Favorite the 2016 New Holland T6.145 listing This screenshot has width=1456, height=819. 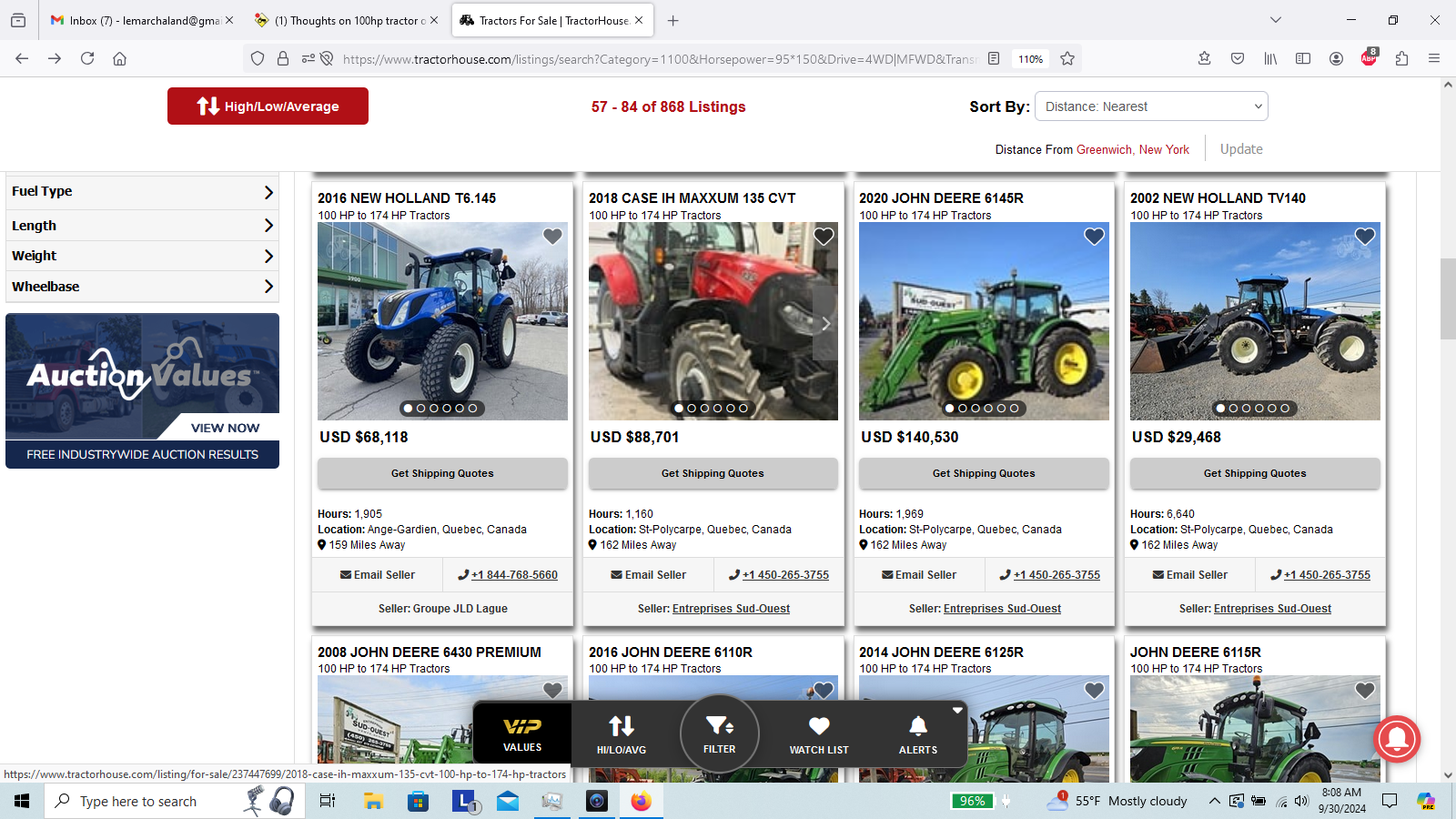tap(552, 237)
